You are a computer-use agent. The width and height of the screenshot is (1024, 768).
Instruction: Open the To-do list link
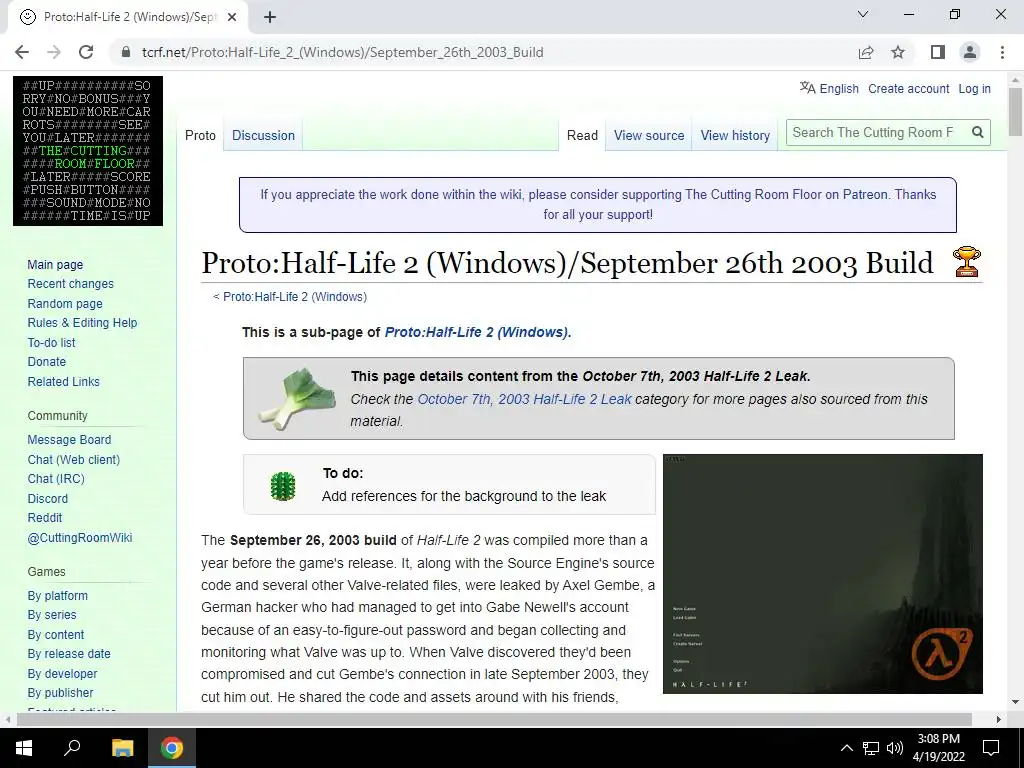51,342
